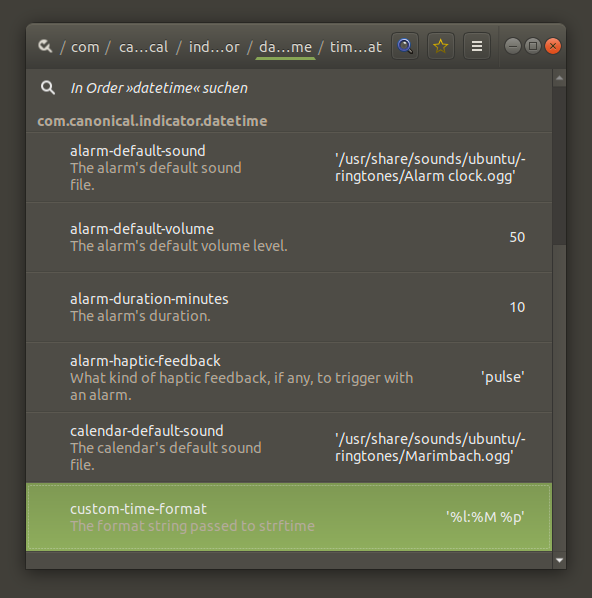Toggle the search magnifier button
Image resolution: width=592 pixels, height=598 pixels.
(x=405, y=46)
